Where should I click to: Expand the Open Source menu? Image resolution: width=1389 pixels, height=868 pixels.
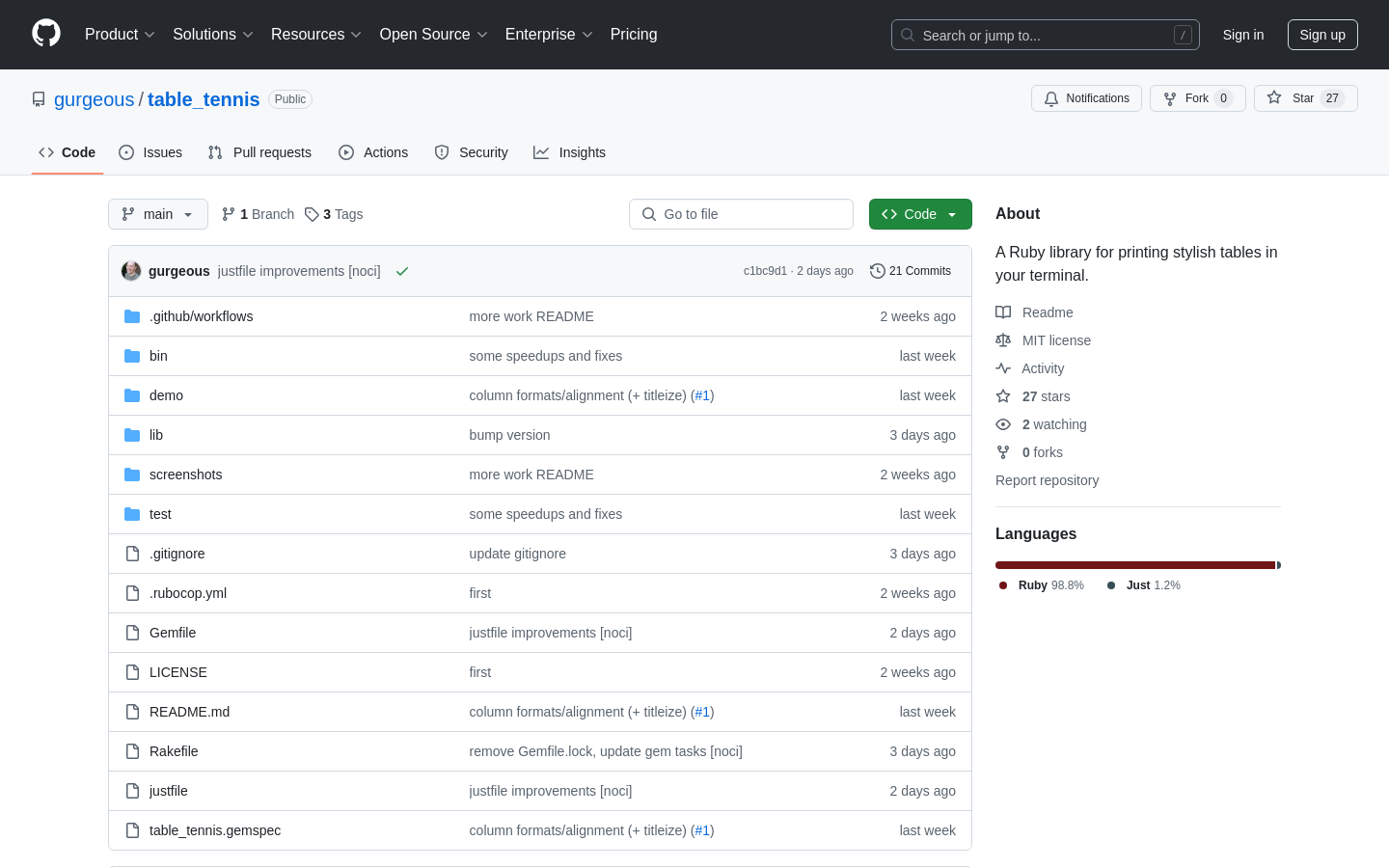pyautogui.click(x=434, y=35)
